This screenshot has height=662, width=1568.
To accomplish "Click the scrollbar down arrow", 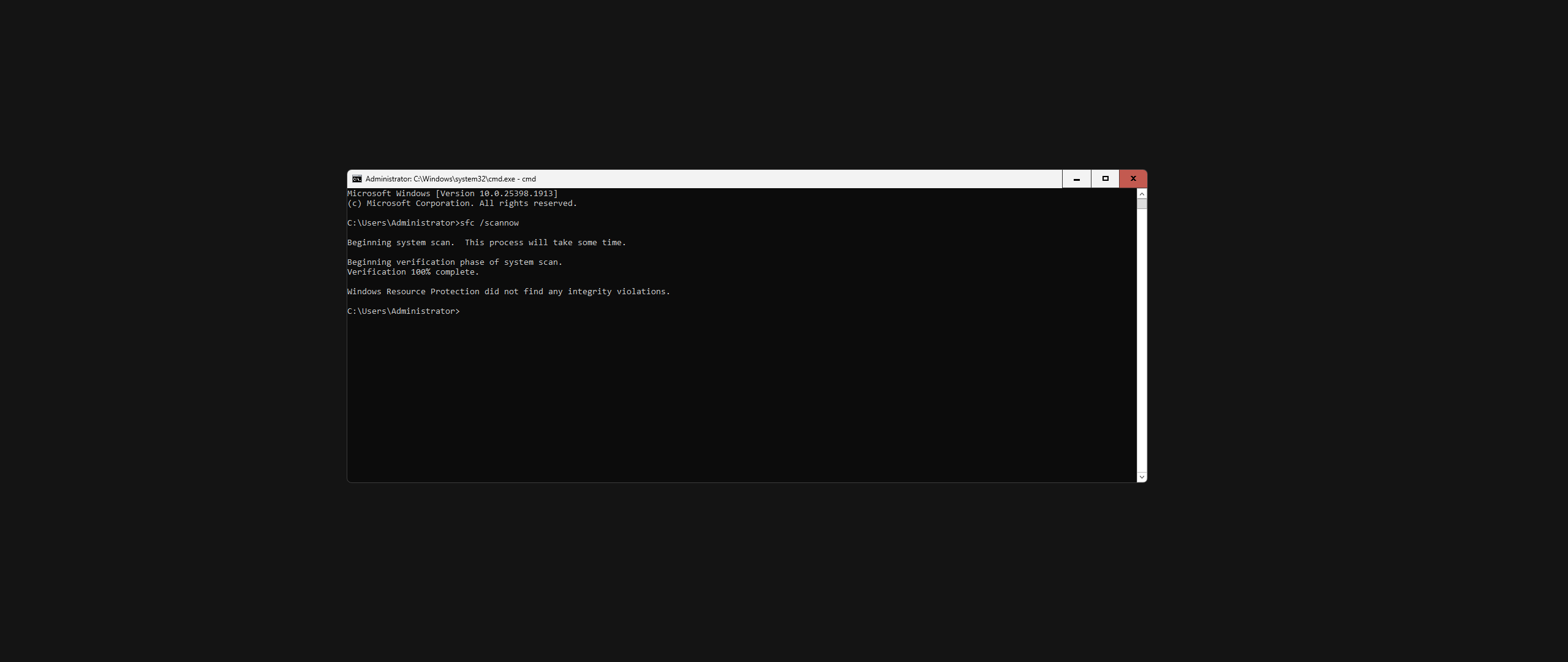I will point(1142,477).
